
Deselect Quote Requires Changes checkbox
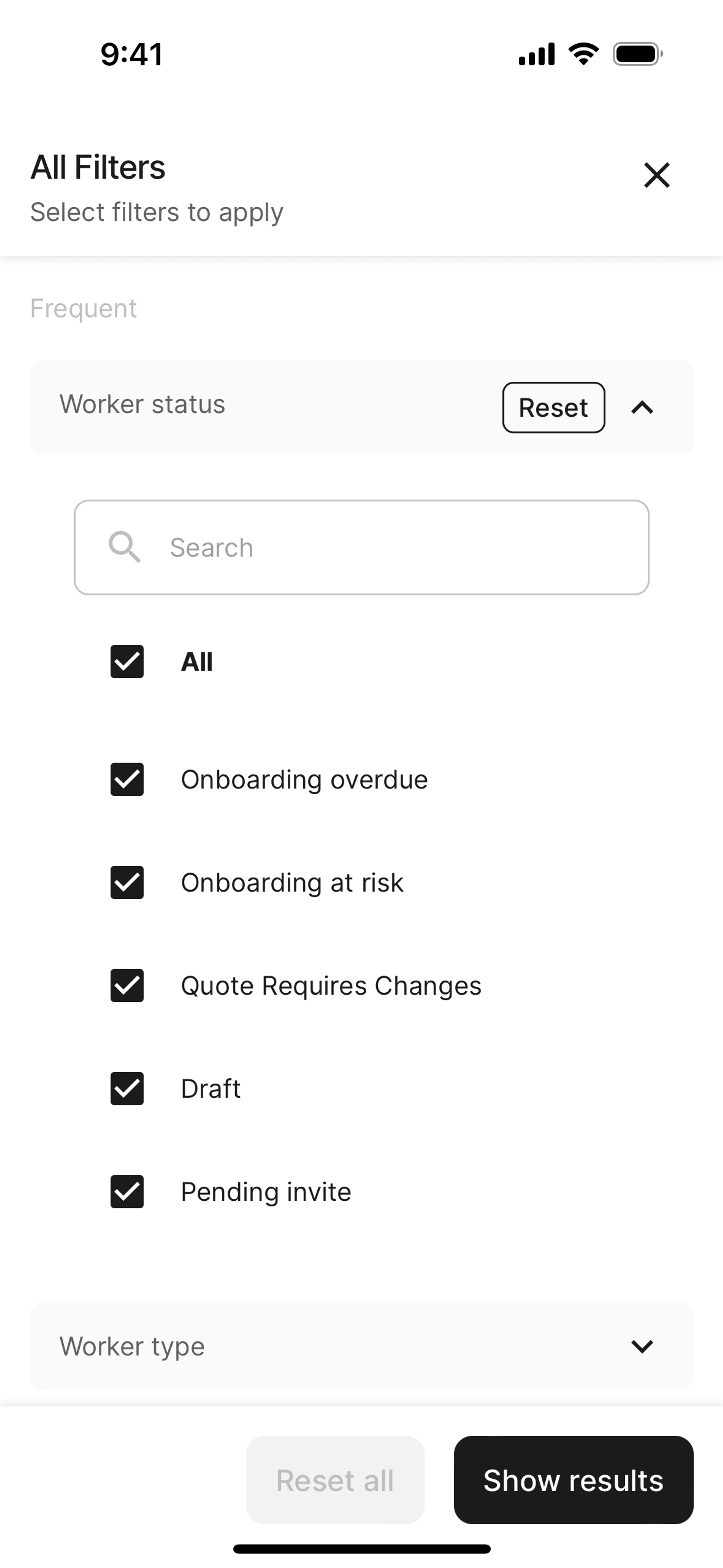tap(127, 985)
